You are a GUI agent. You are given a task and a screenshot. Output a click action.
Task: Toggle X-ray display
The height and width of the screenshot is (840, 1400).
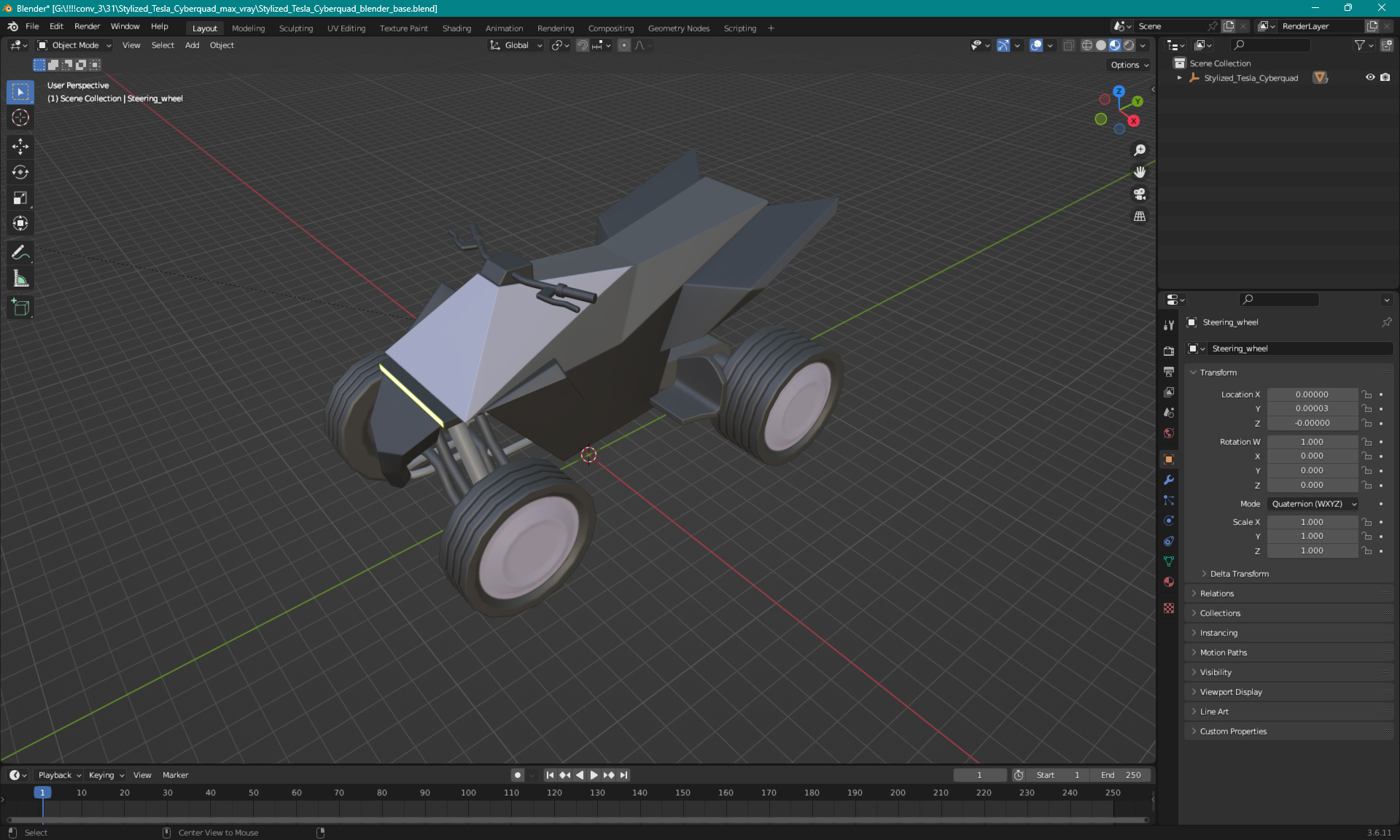(1068, 45)
